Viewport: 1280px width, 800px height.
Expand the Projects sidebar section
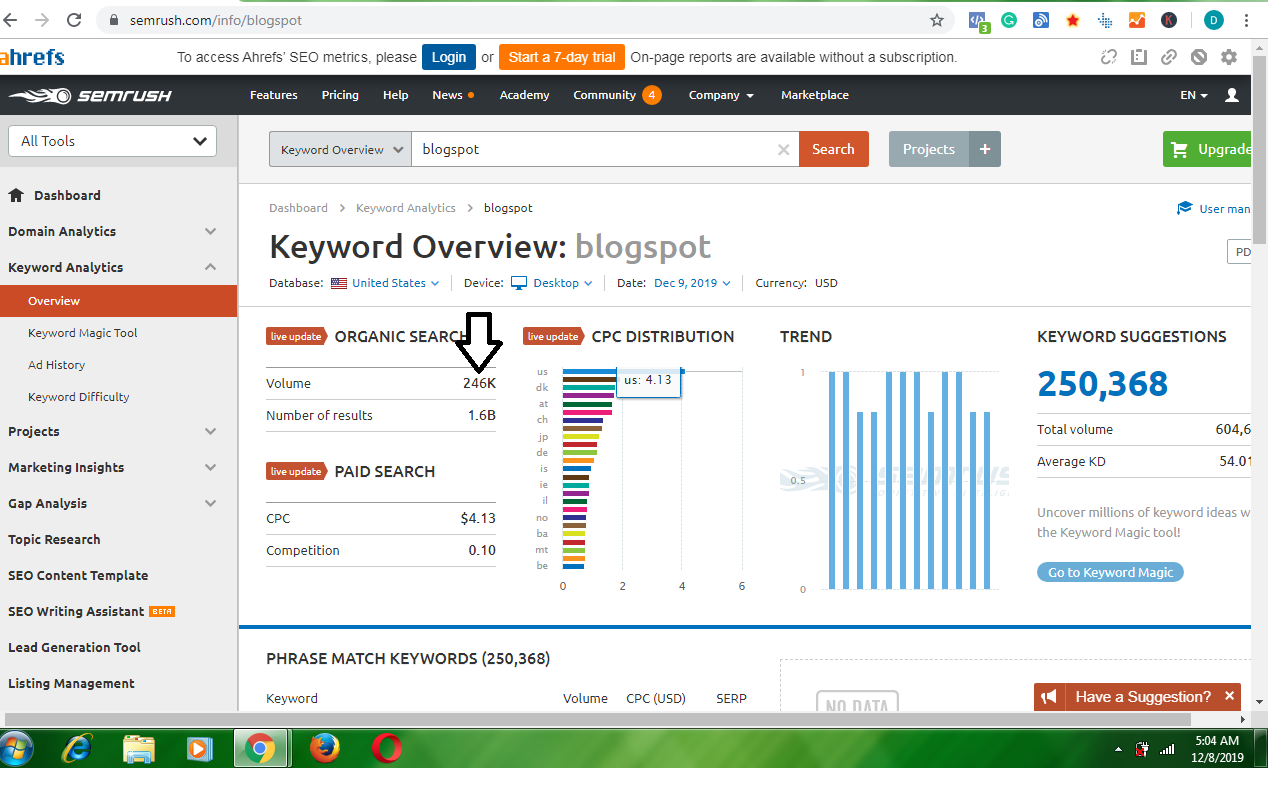(x=210, y=431)
